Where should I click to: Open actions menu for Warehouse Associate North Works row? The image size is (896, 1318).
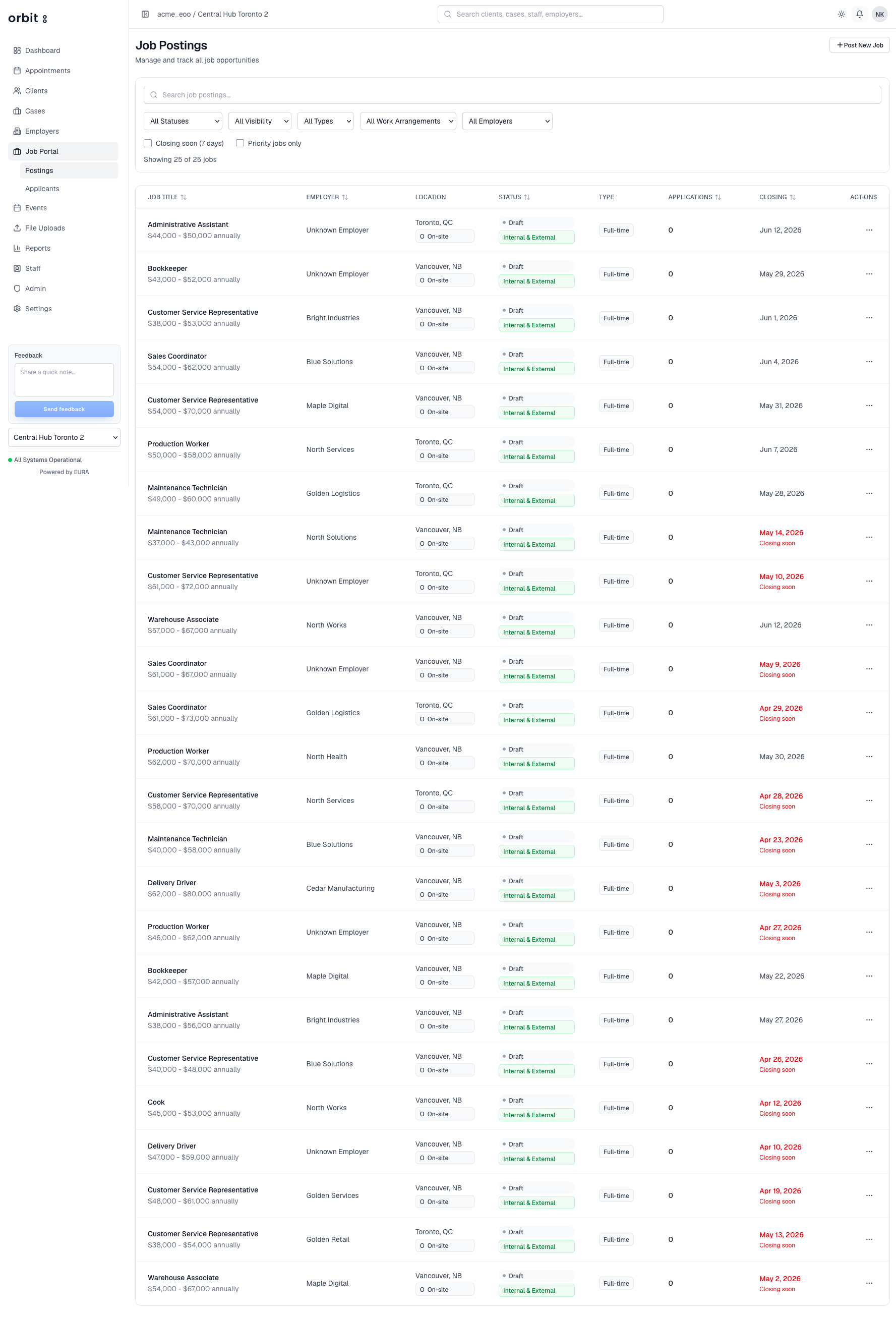869,625
